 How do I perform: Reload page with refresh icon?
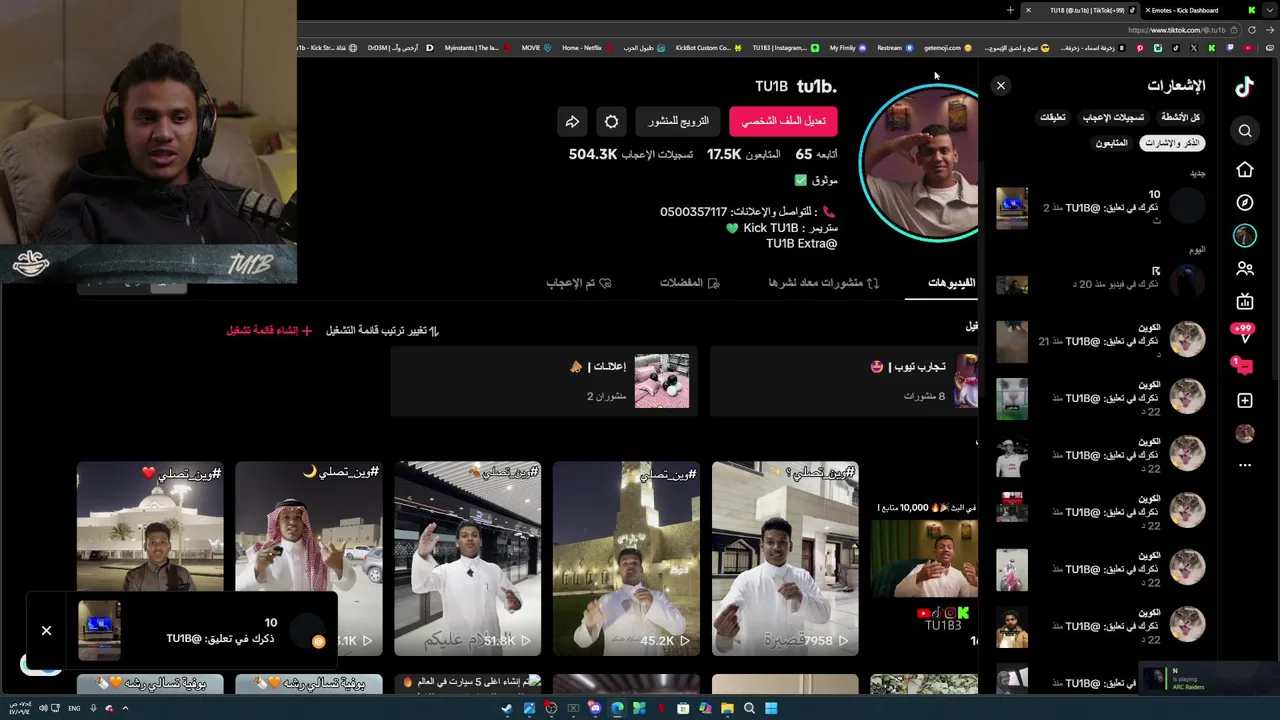tap(1251, 30)
